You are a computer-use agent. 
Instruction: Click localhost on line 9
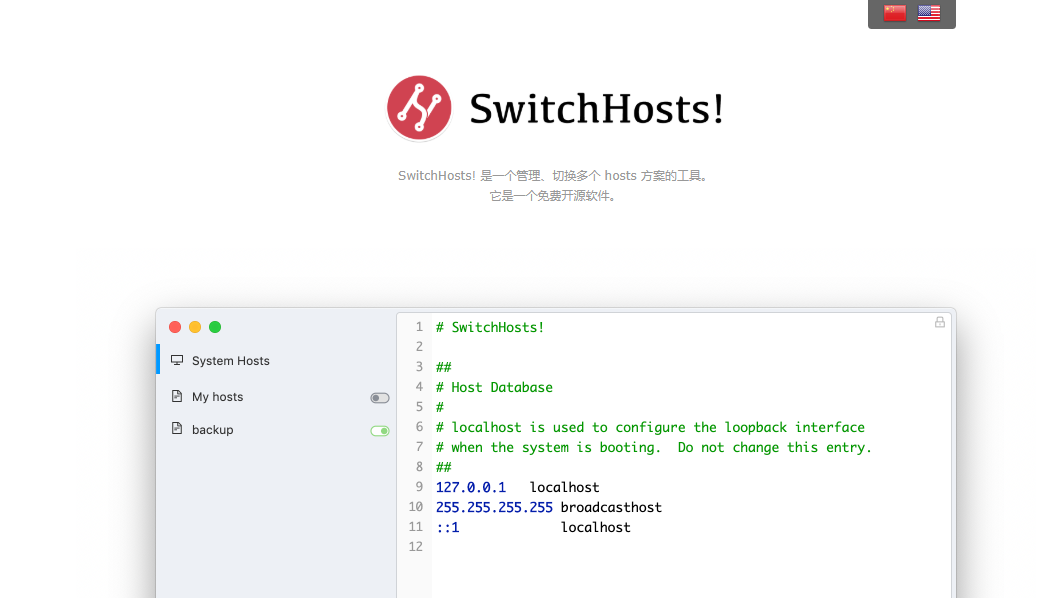coord(565,487)
